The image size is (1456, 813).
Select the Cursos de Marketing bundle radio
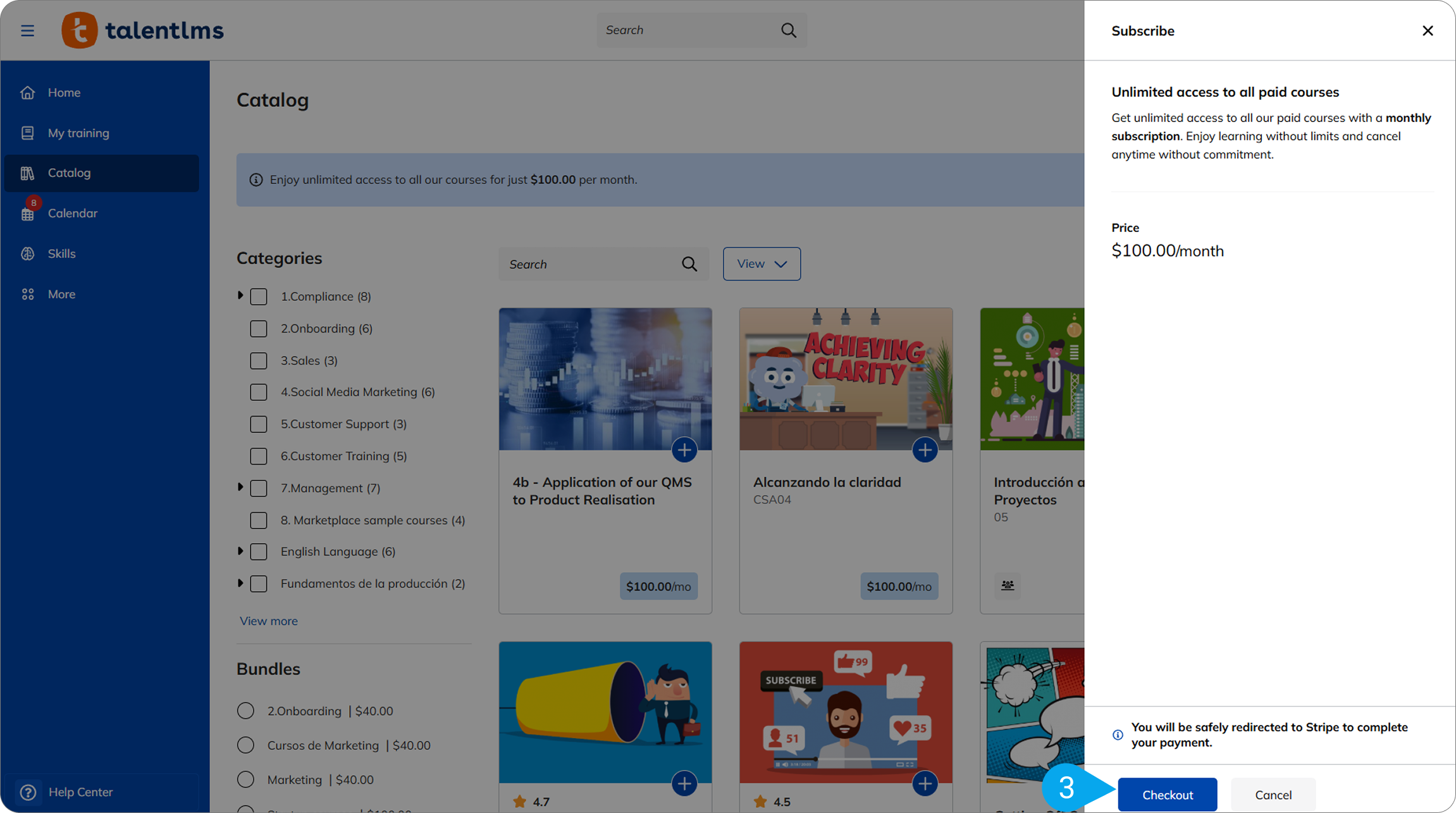tap(245, 745)
